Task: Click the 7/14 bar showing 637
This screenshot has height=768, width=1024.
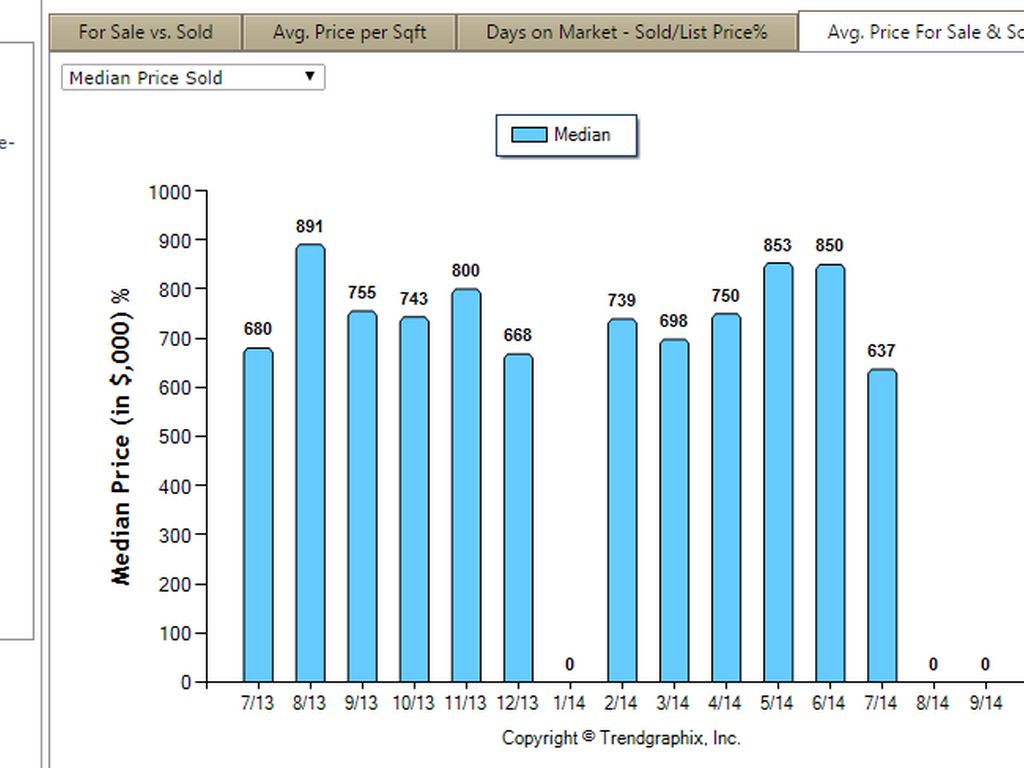Action: click(x=882, y=525)
